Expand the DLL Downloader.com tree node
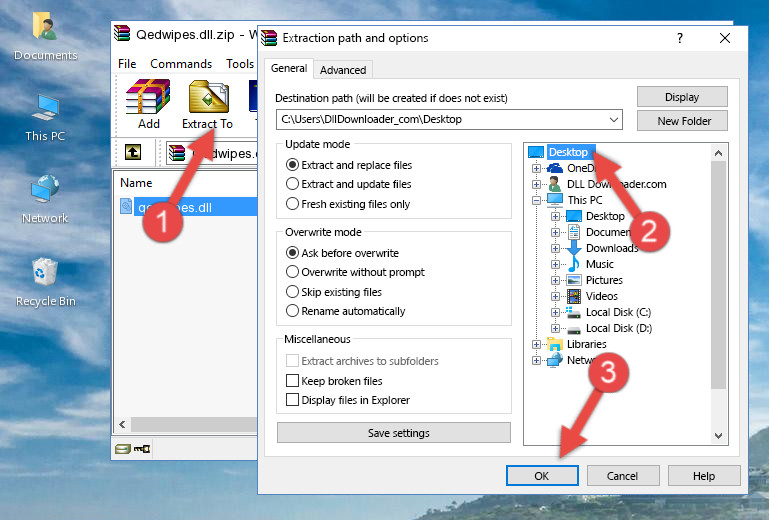 tap(536, 184)
